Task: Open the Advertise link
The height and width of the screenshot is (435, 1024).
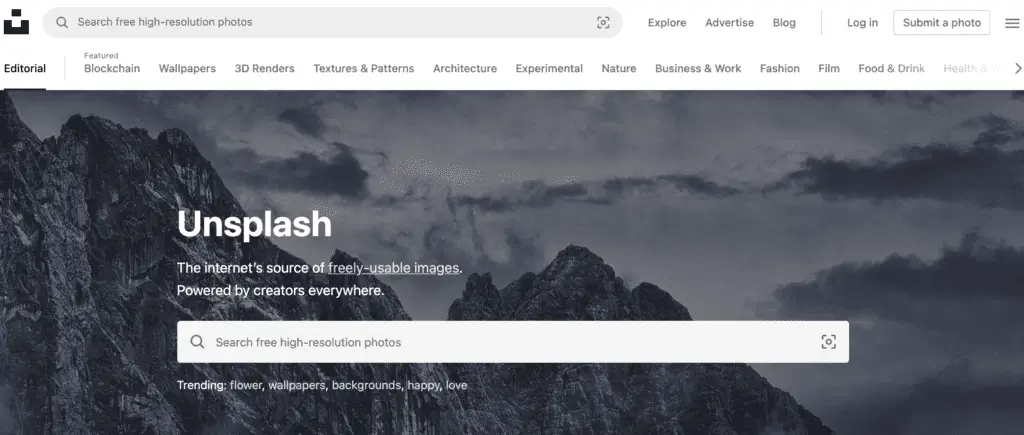Action: (729, 22)
